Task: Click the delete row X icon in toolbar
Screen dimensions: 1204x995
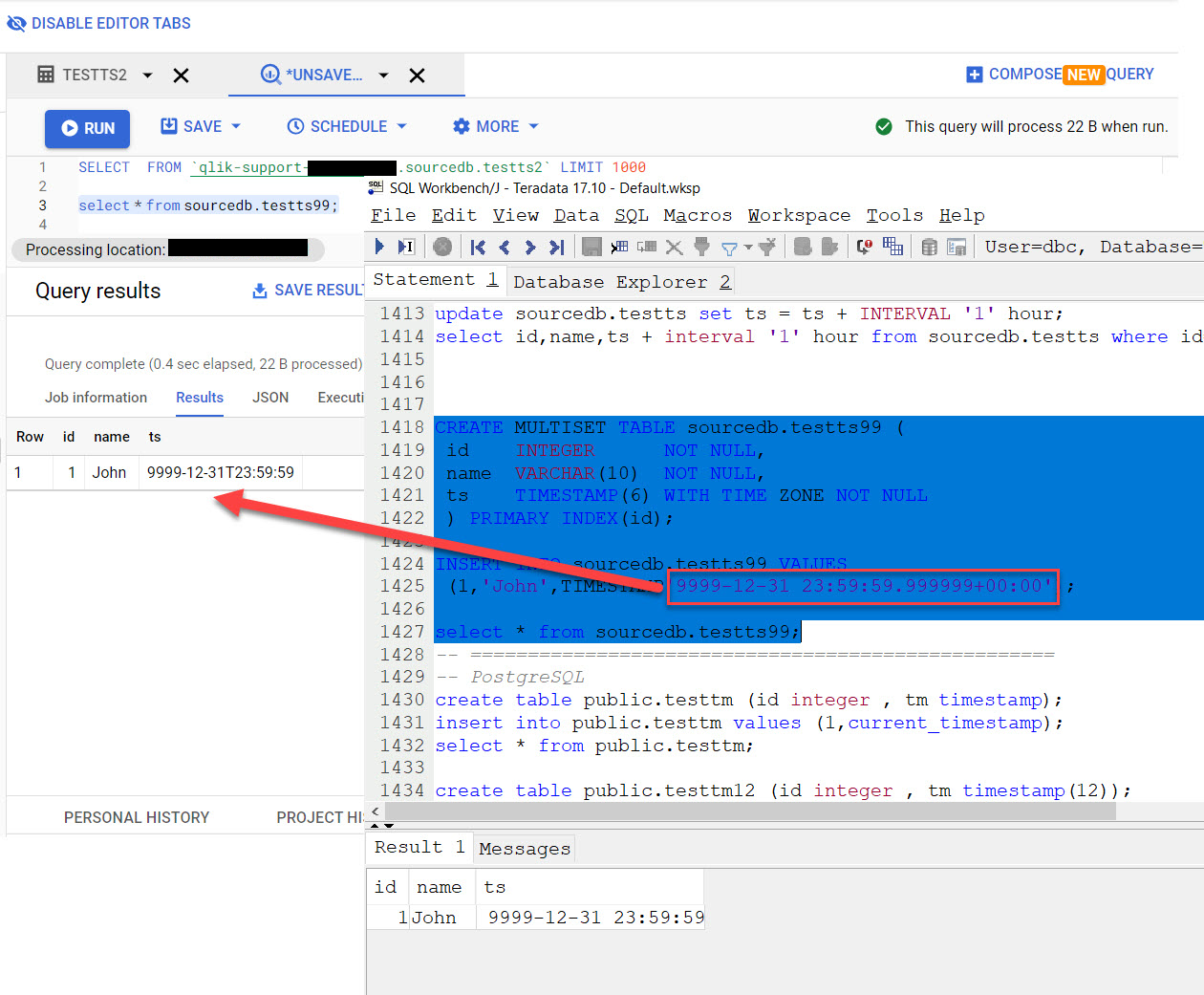Action: pyautogui.click(x=674, y=248)
